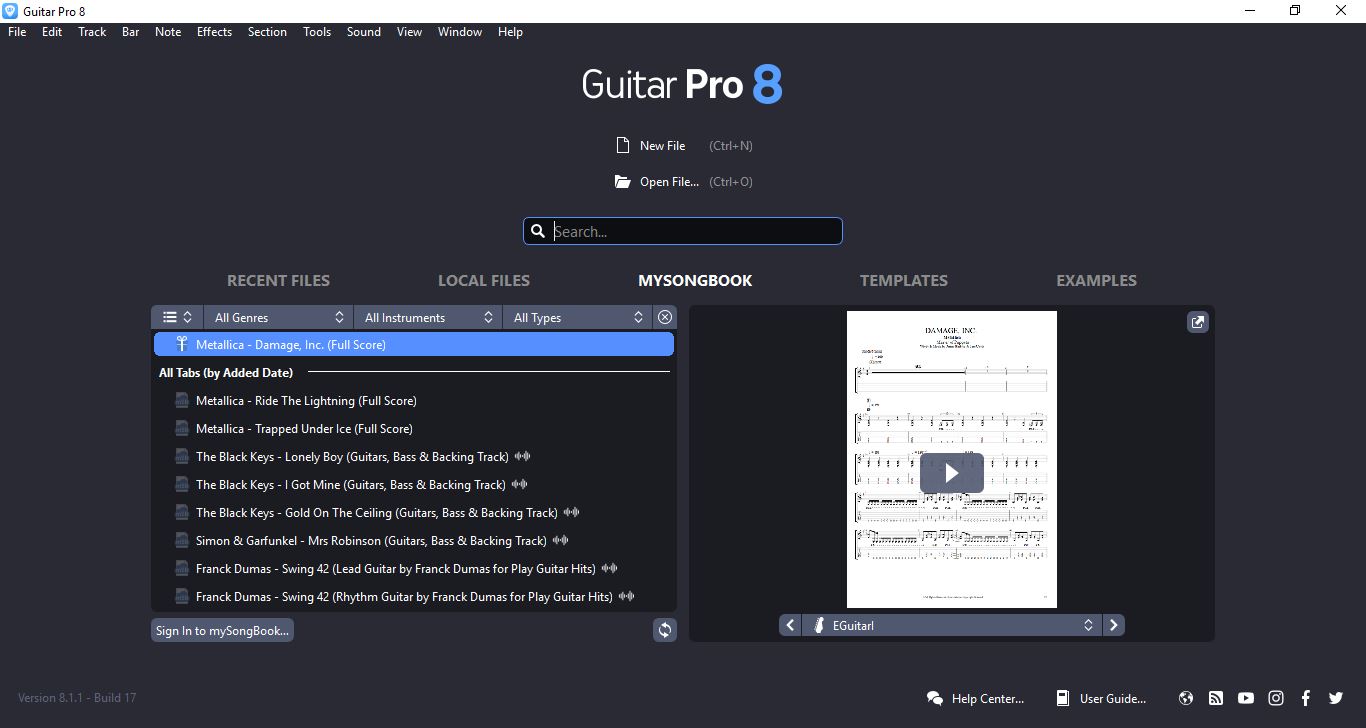Image resolution: width=1366 pixels, height=728 pixels.
Task: Expand the All Instruments dropdown
Action: pyautogui.click(x=428, y=317)
